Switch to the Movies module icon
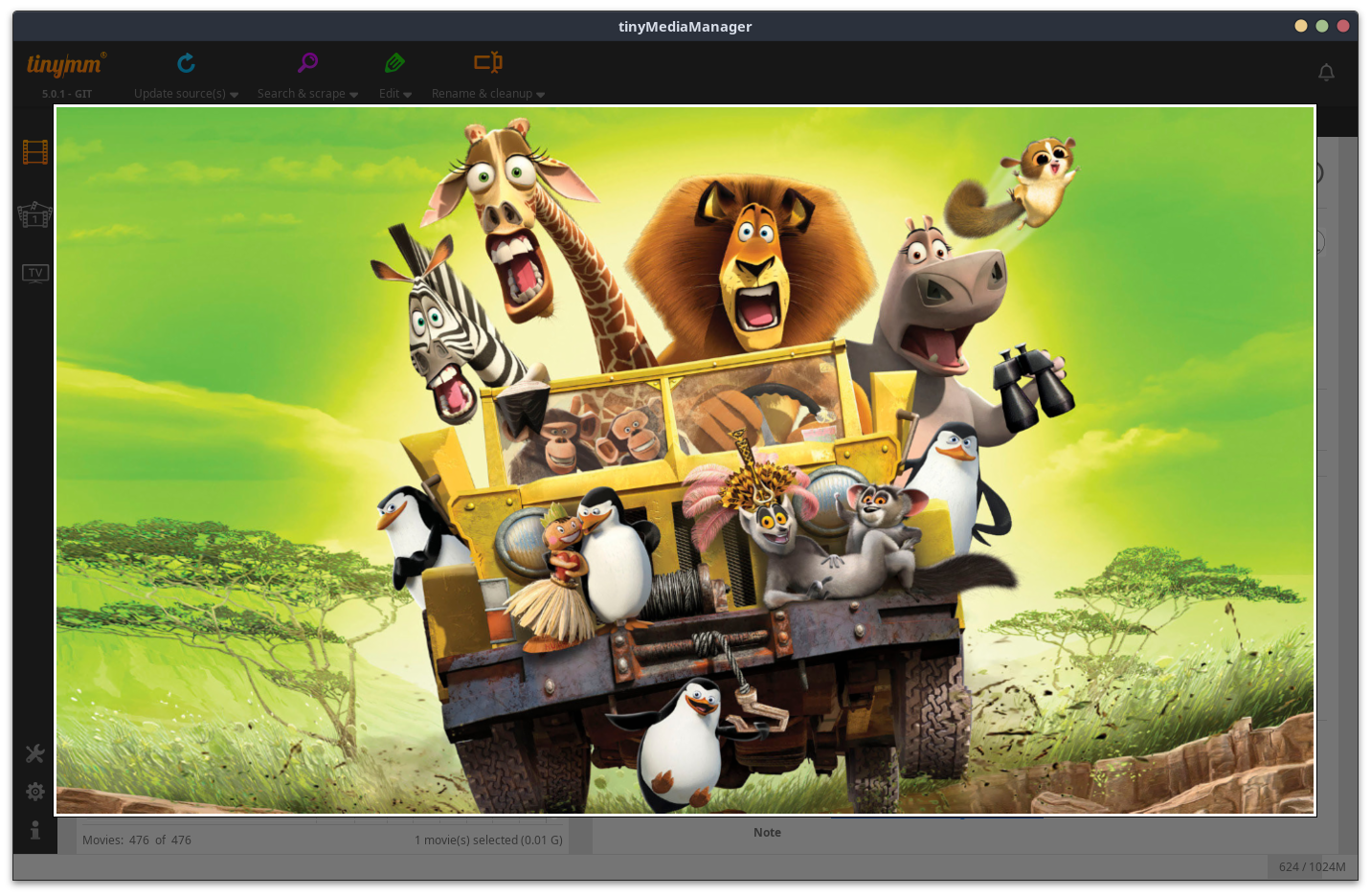 coord(35,152)
